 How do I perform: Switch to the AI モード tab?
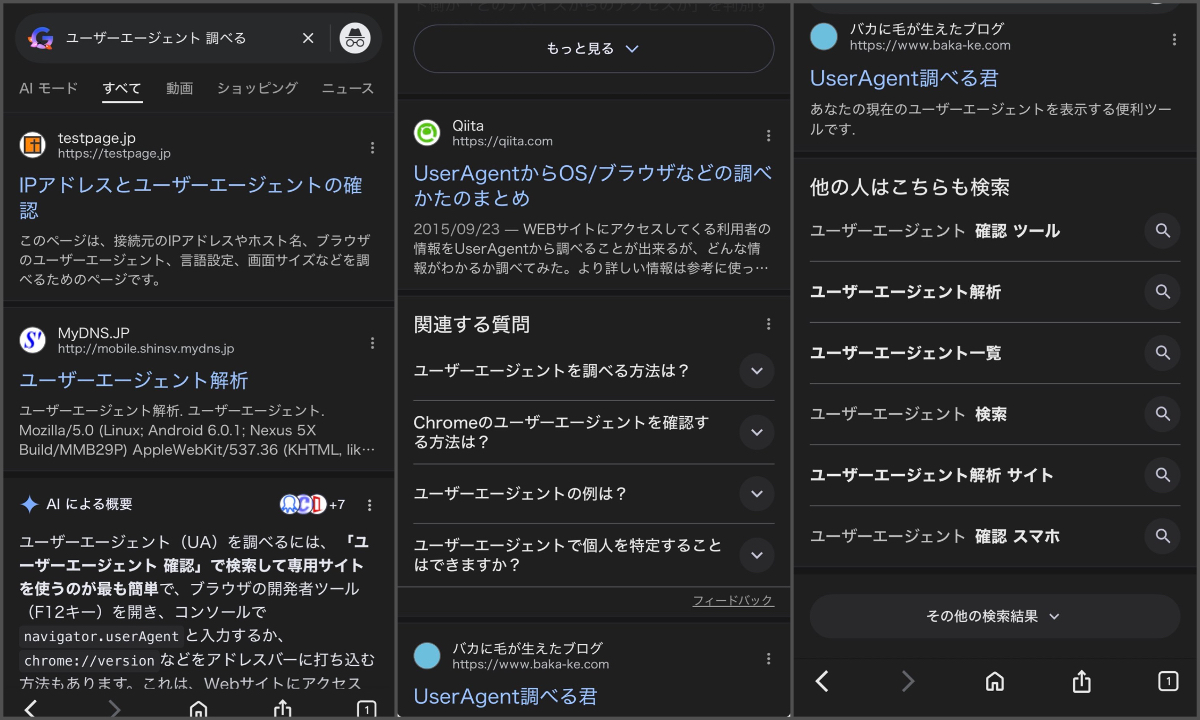pos(48,88)
